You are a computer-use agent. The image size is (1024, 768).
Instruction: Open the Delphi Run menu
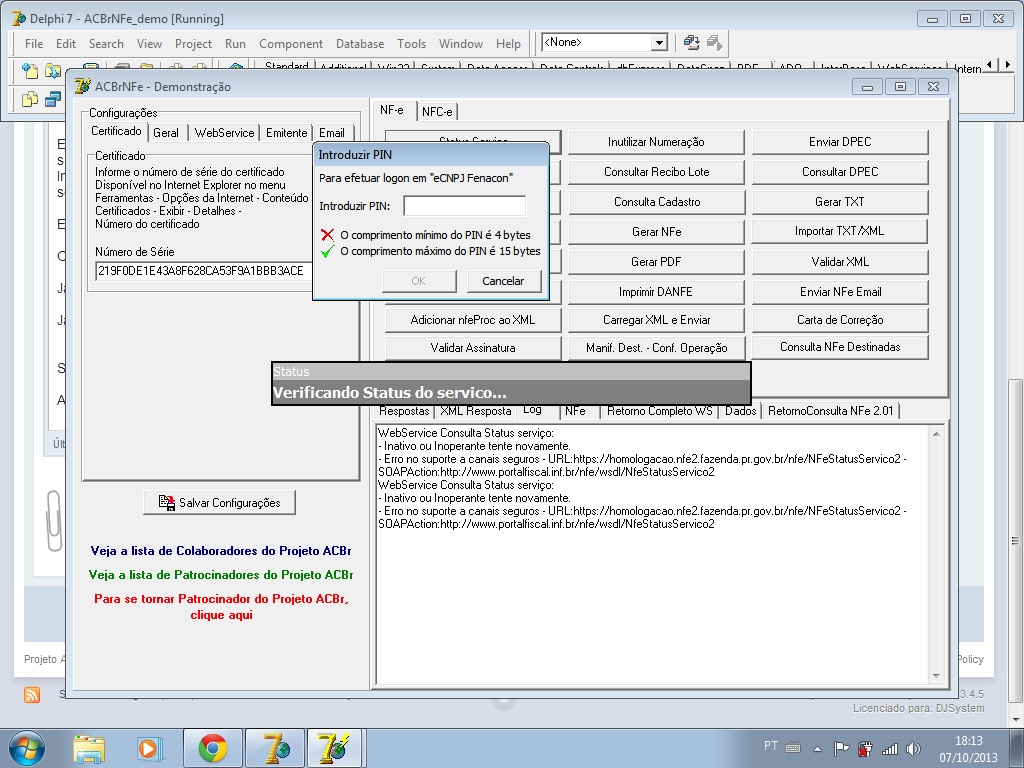235,44
